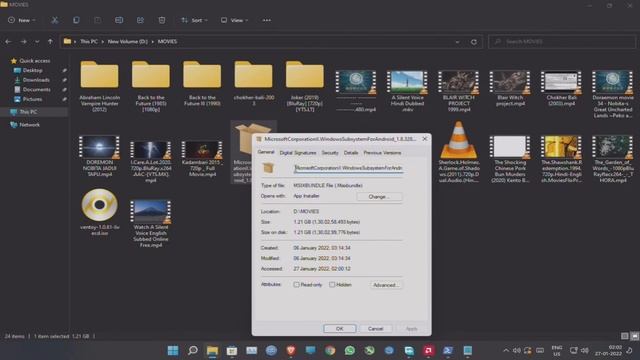
Task: Open the See more ellipsis menu
Action: 267,20
